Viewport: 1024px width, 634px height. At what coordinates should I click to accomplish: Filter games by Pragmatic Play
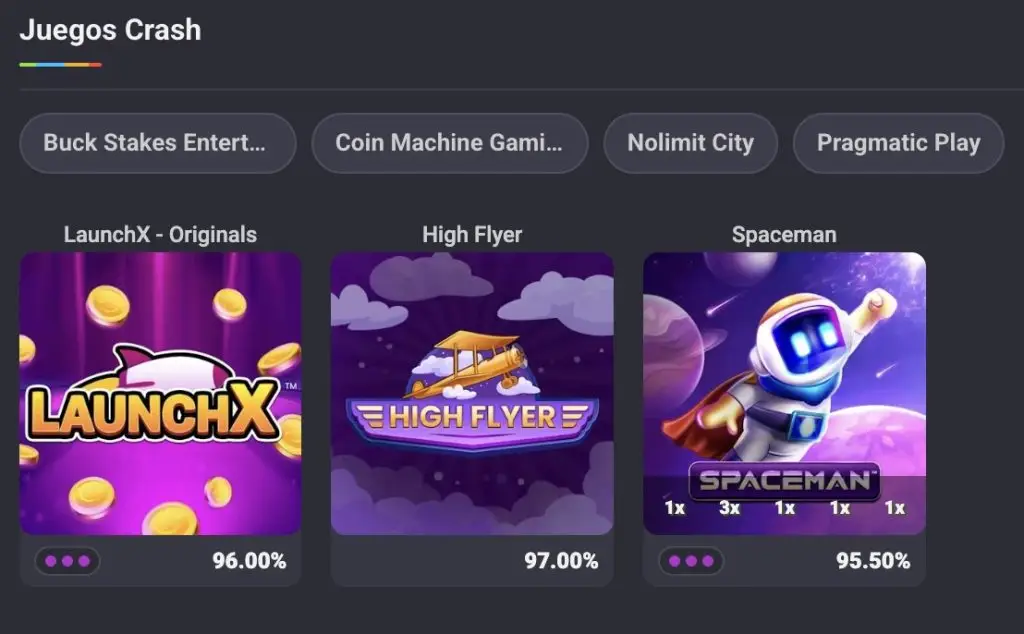(x=897, y=143)
